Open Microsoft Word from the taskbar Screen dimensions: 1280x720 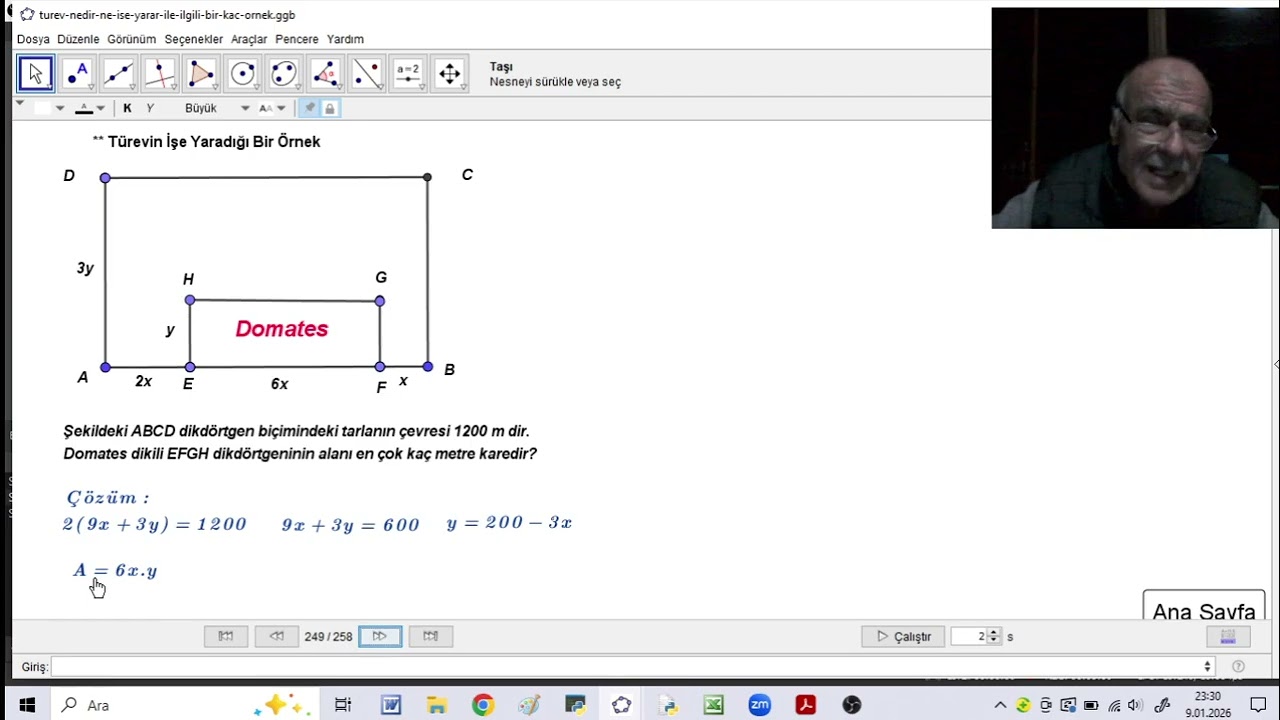tap(391, 705)
